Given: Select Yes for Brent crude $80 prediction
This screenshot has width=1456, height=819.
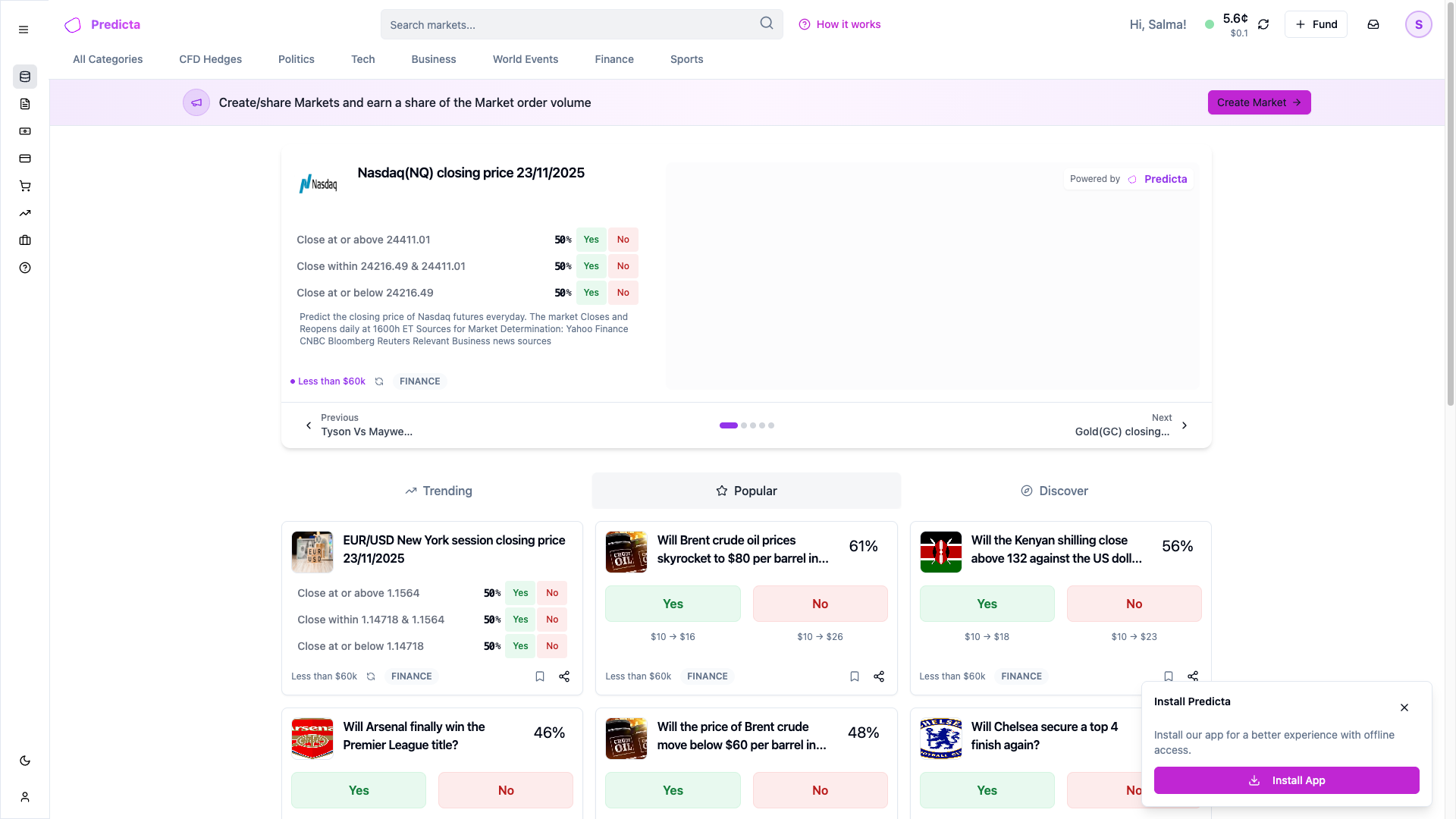Looking at the screenshot, I should pos(672,603).
